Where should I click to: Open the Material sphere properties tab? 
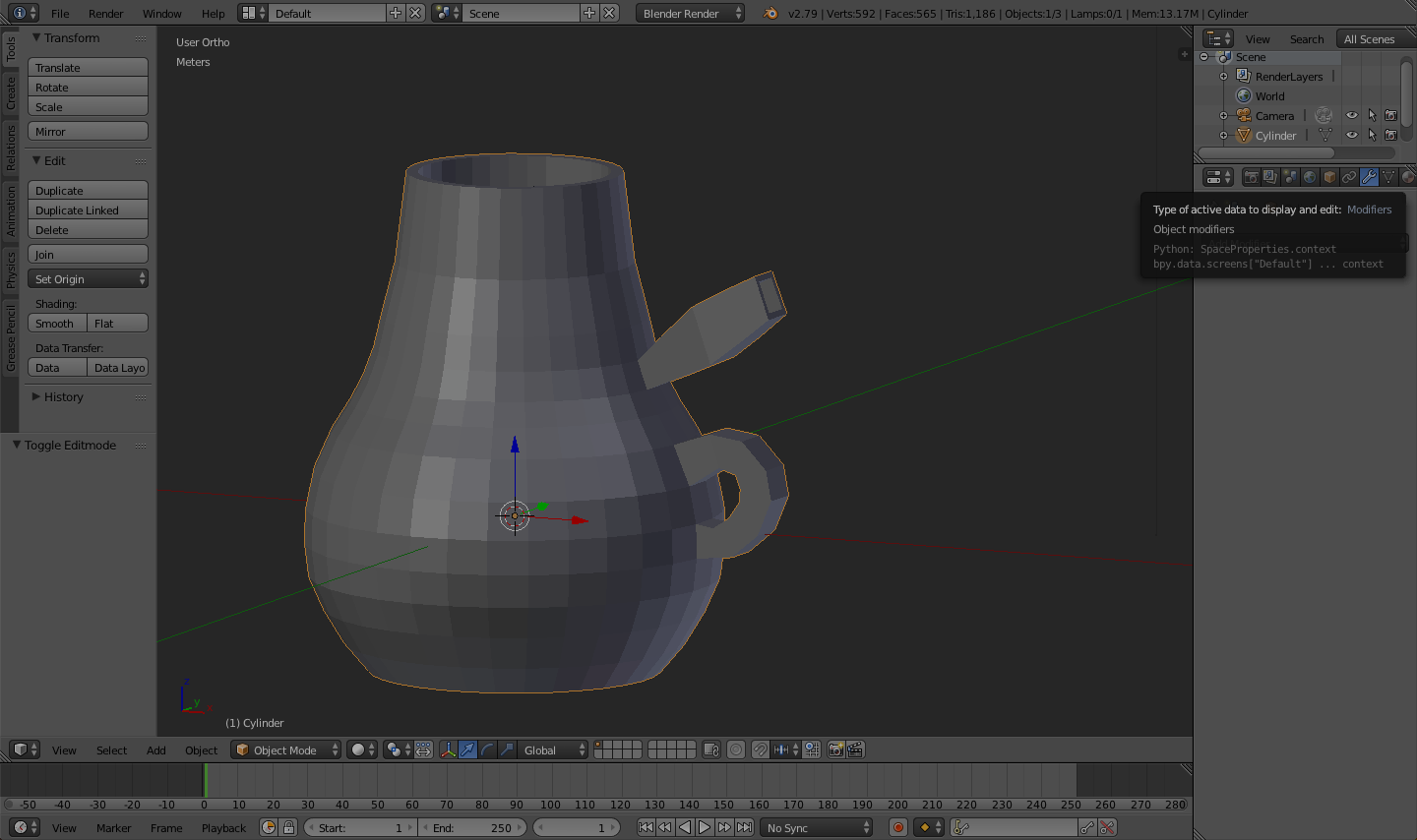click(x=1408, y=177)
